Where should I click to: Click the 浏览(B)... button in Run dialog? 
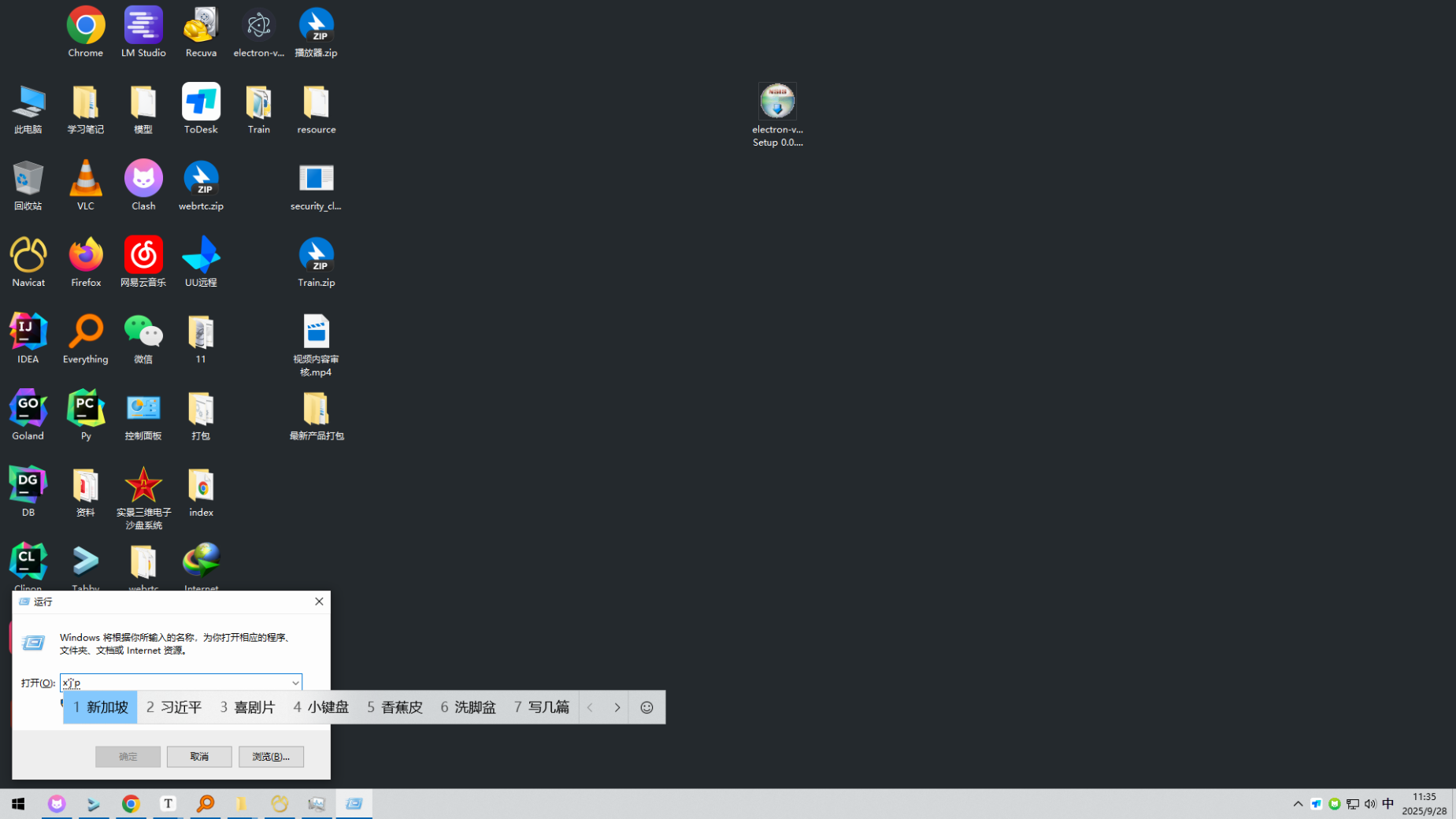click(271, 756)
